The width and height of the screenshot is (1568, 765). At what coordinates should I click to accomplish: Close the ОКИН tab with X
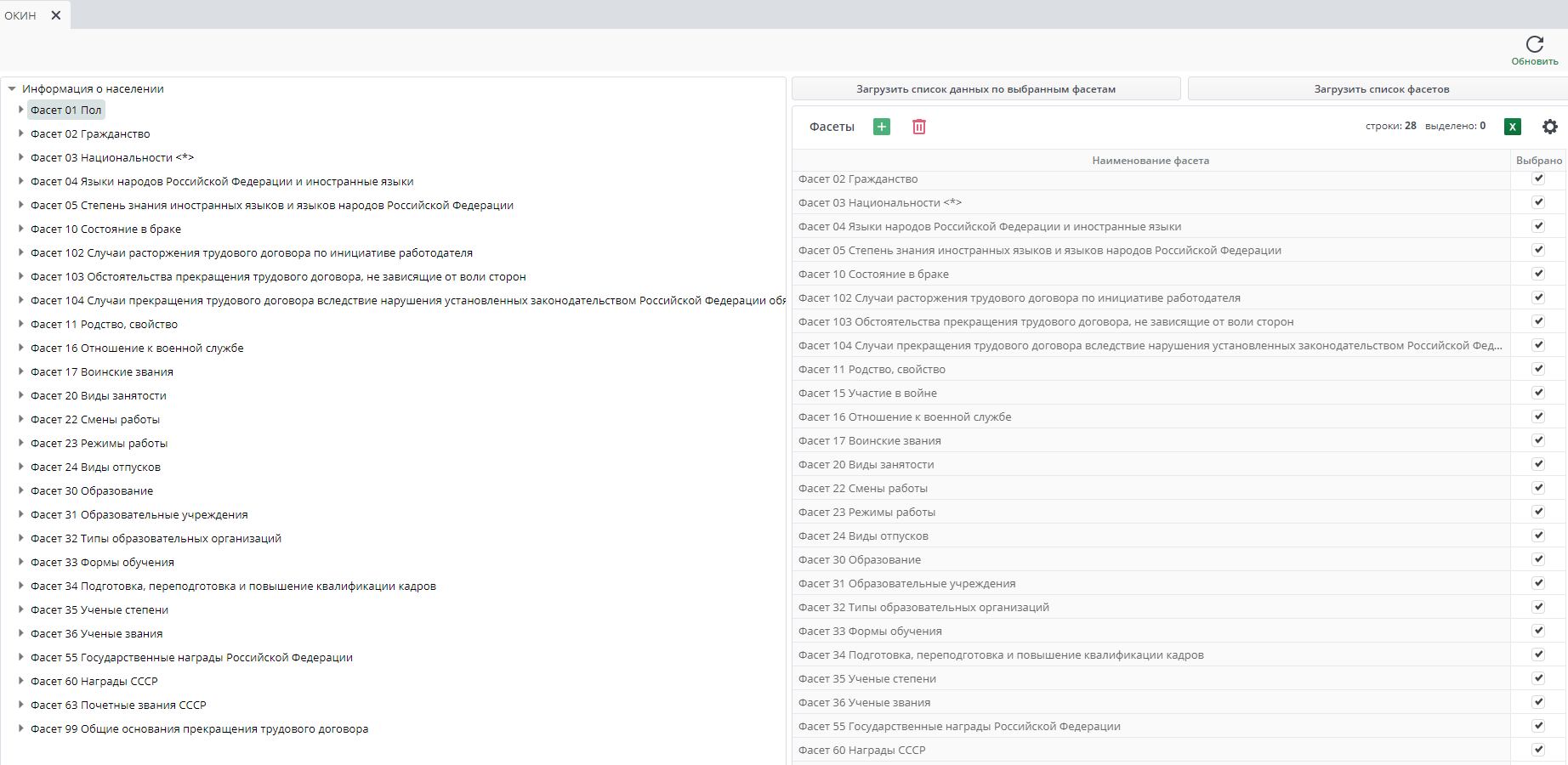coord(56,15)
